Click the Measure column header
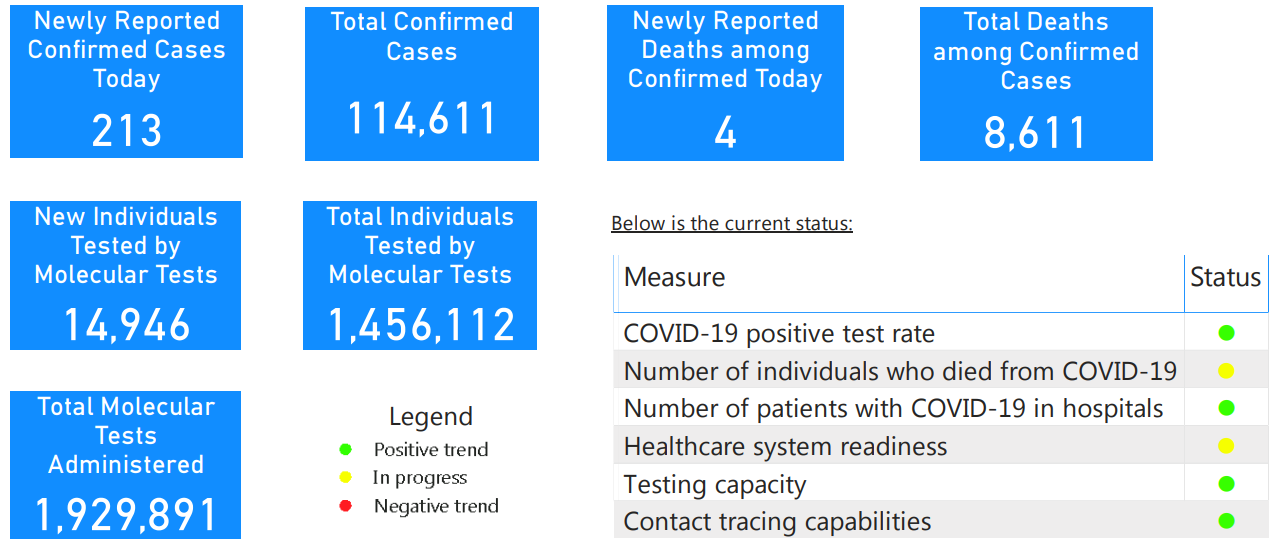Image resolution: width=1277 pixels, height=539 pixels. point(675,277)
